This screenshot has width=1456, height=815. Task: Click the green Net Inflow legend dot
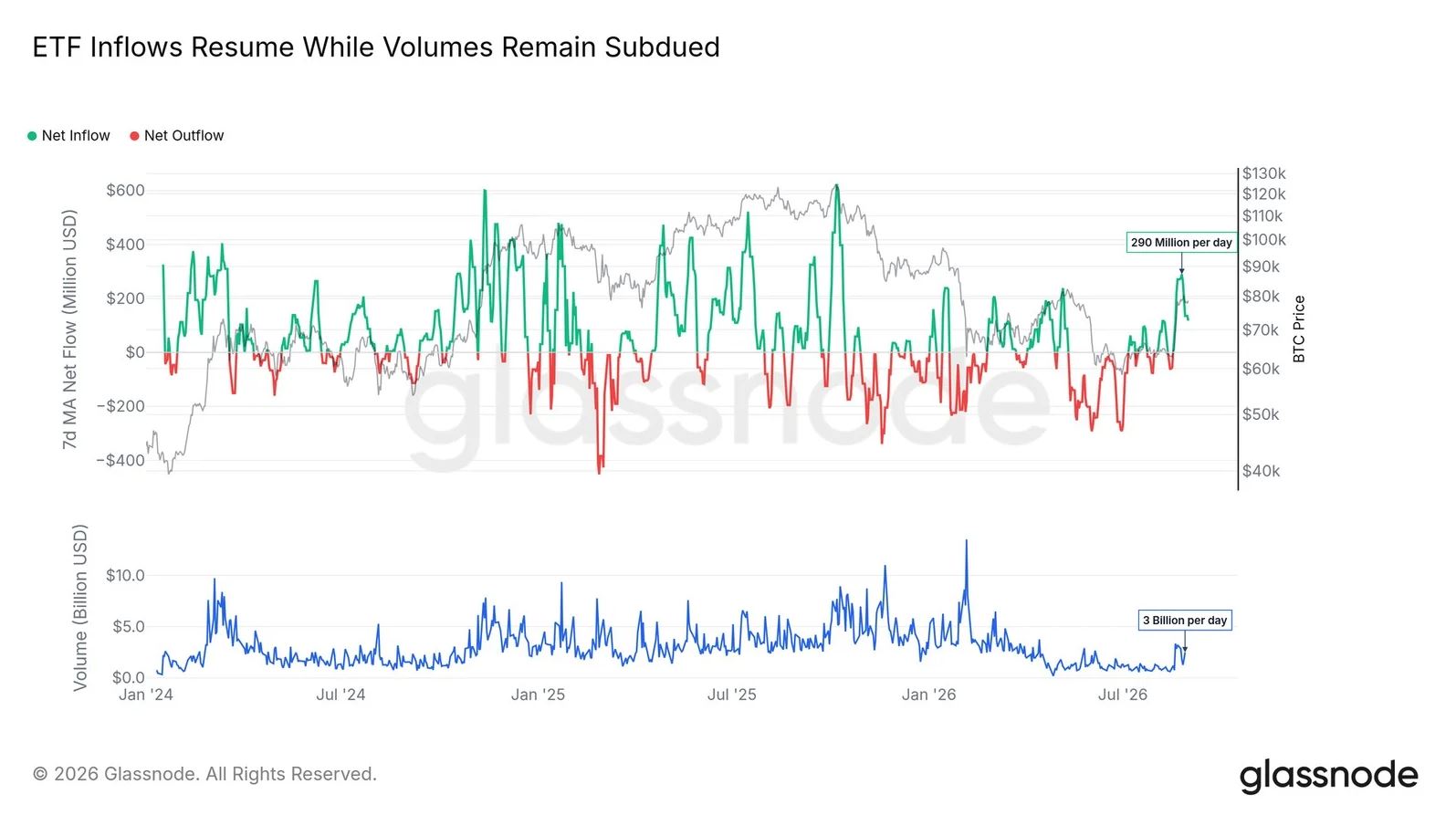coord(32,136)
